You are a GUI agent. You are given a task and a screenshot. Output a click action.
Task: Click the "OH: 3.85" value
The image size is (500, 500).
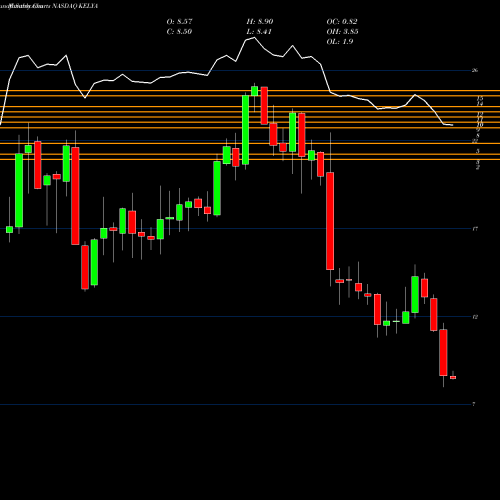pyautogui.click(x=342, y=32)
